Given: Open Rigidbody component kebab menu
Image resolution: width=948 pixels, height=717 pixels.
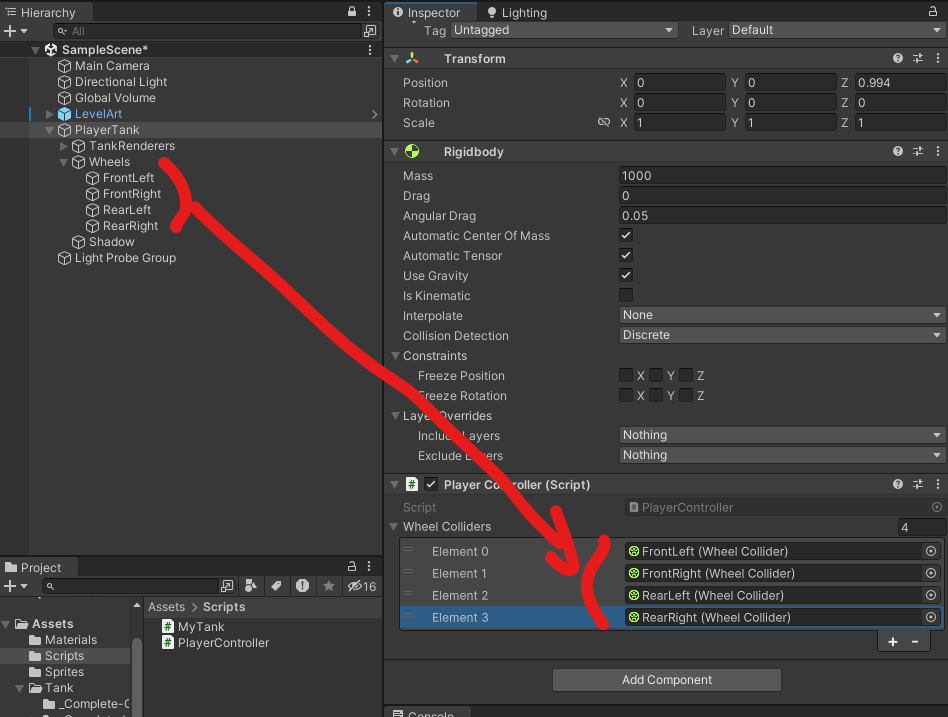Looking at the screenshot, I should pyautogui.click(x=938, y=151).
